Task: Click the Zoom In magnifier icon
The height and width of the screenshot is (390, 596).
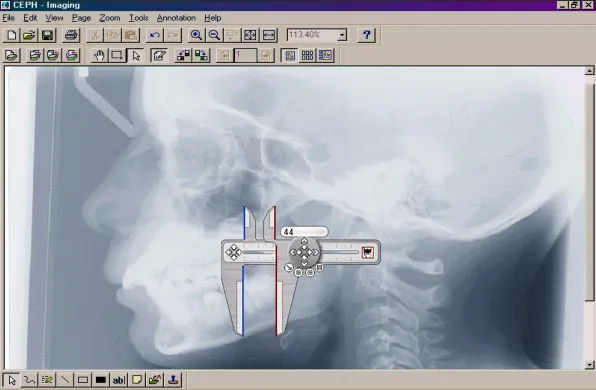Action: click(x=196, y=35)
